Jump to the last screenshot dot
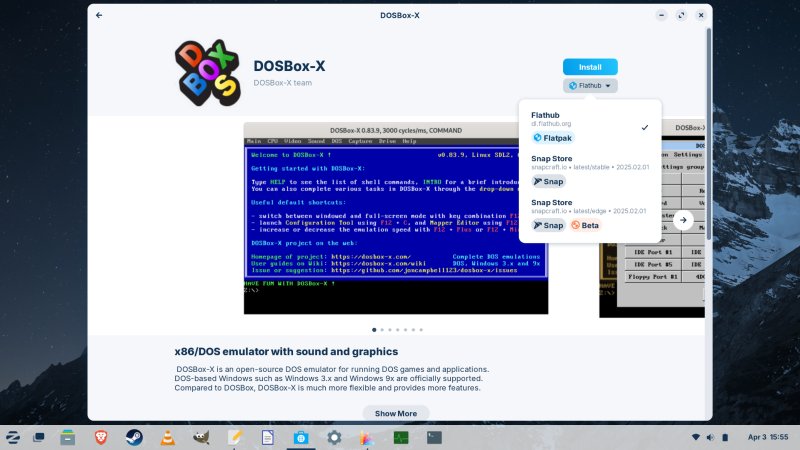 421,330
